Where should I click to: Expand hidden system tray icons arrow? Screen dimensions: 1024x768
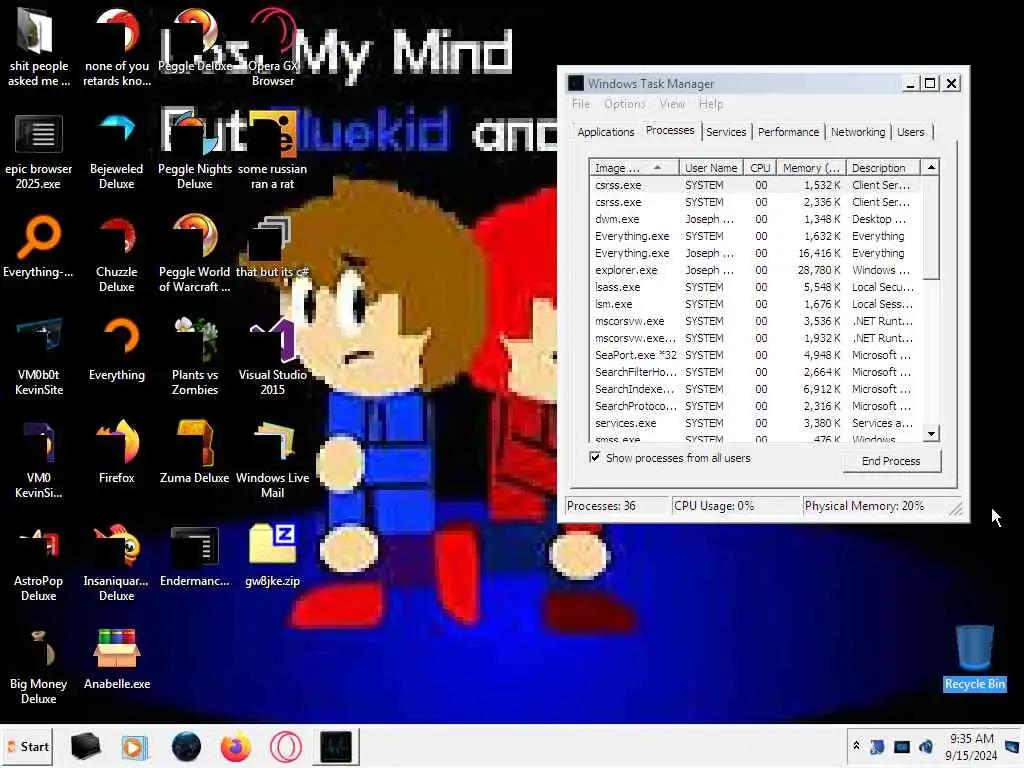(856, 746)
